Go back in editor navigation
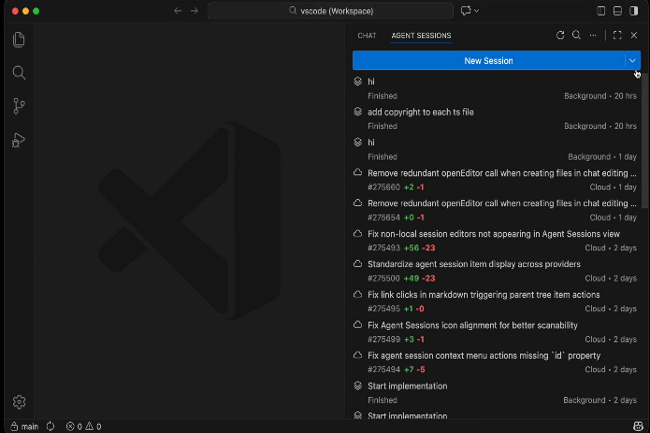The image size is (650, 433). 178,11
